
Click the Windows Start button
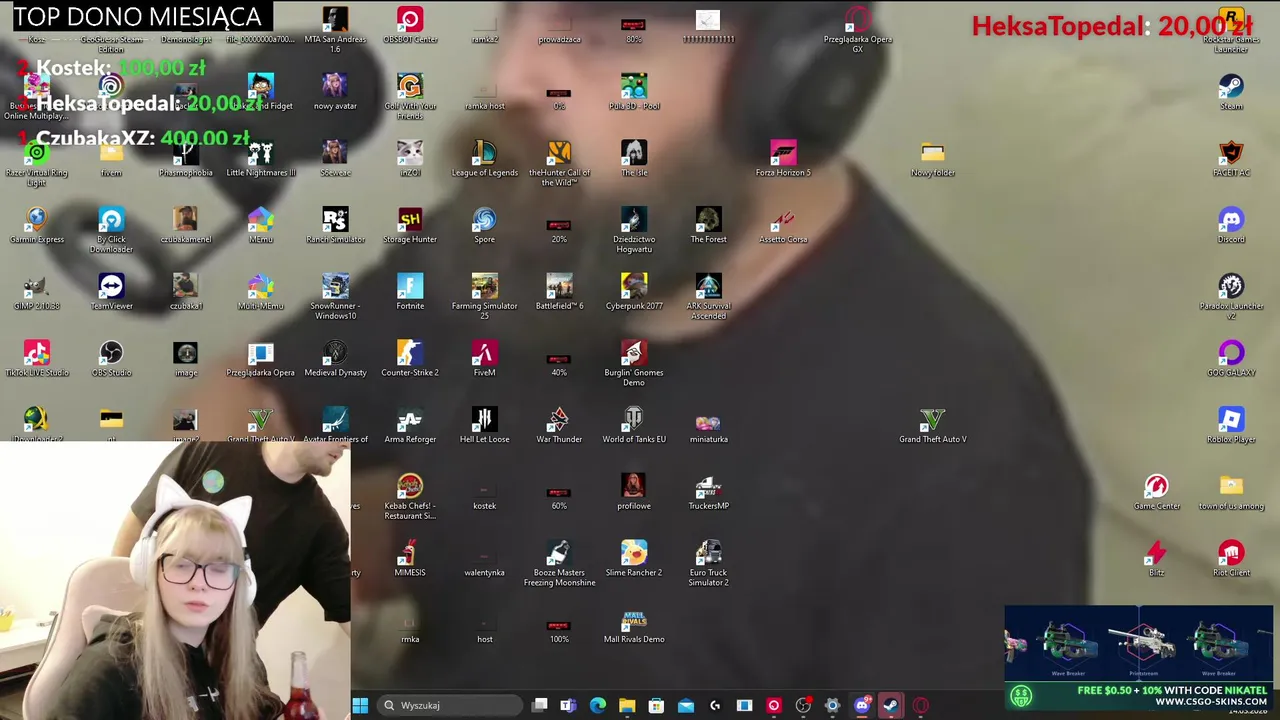coord(361,705)
